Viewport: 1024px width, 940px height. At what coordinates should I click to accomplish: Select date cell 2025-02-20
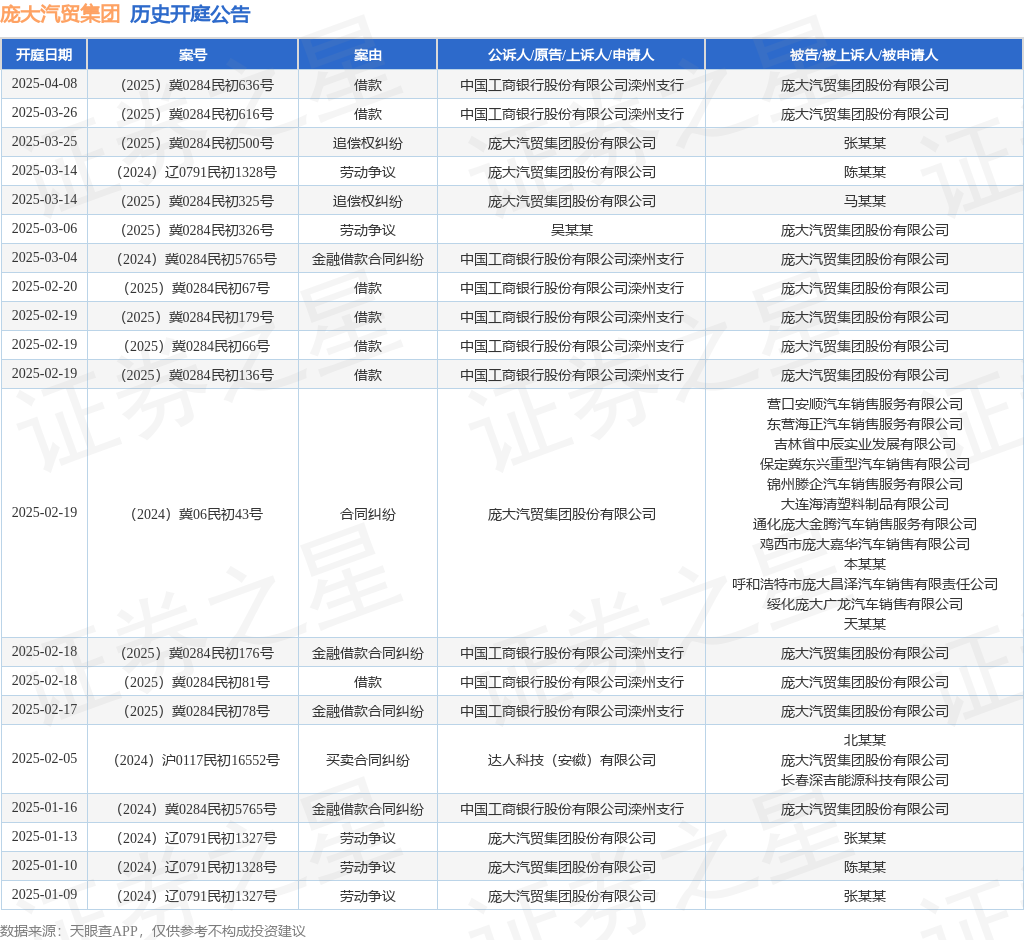click(44, 286)
